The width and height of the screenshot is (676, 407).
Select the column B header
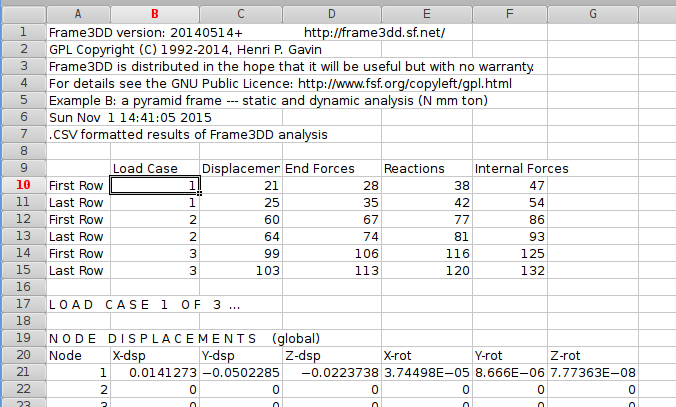click(x=155, y=13)
